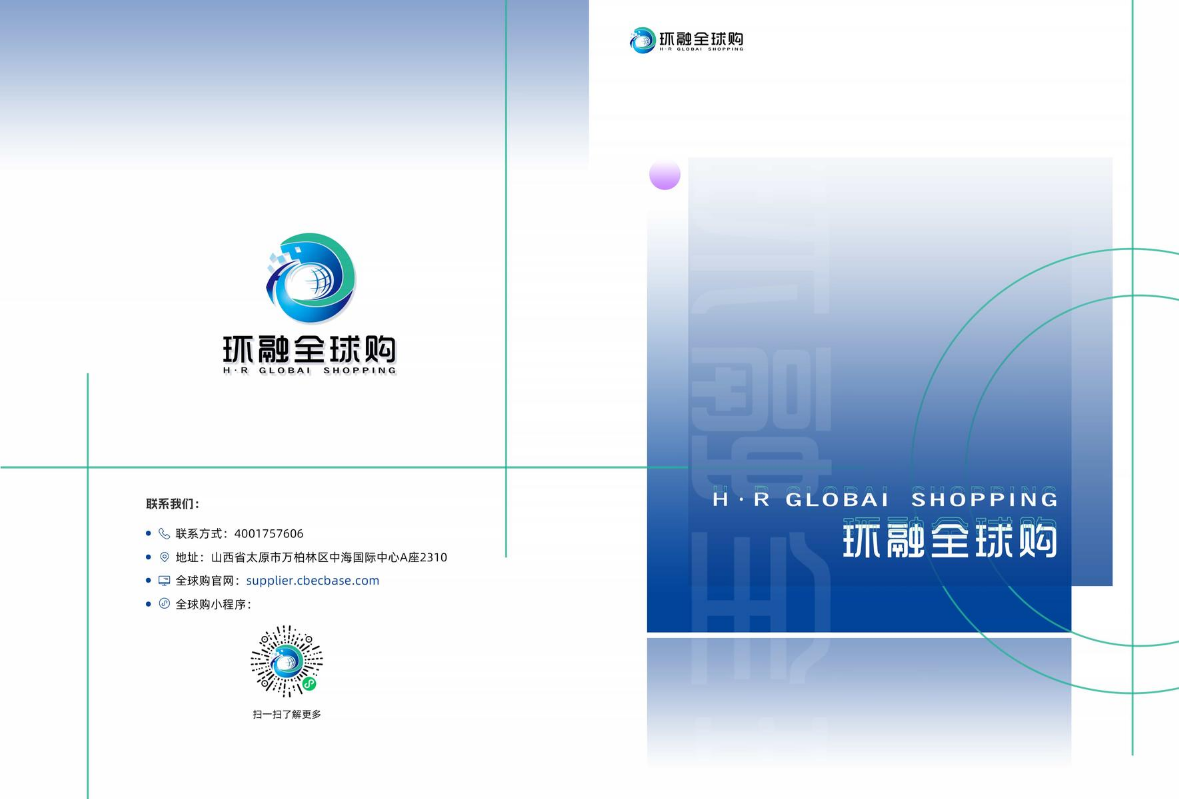The height and width of the screenshot is (799, 1179).
Task: Click the small logo at top of cover
Action: 686,40
